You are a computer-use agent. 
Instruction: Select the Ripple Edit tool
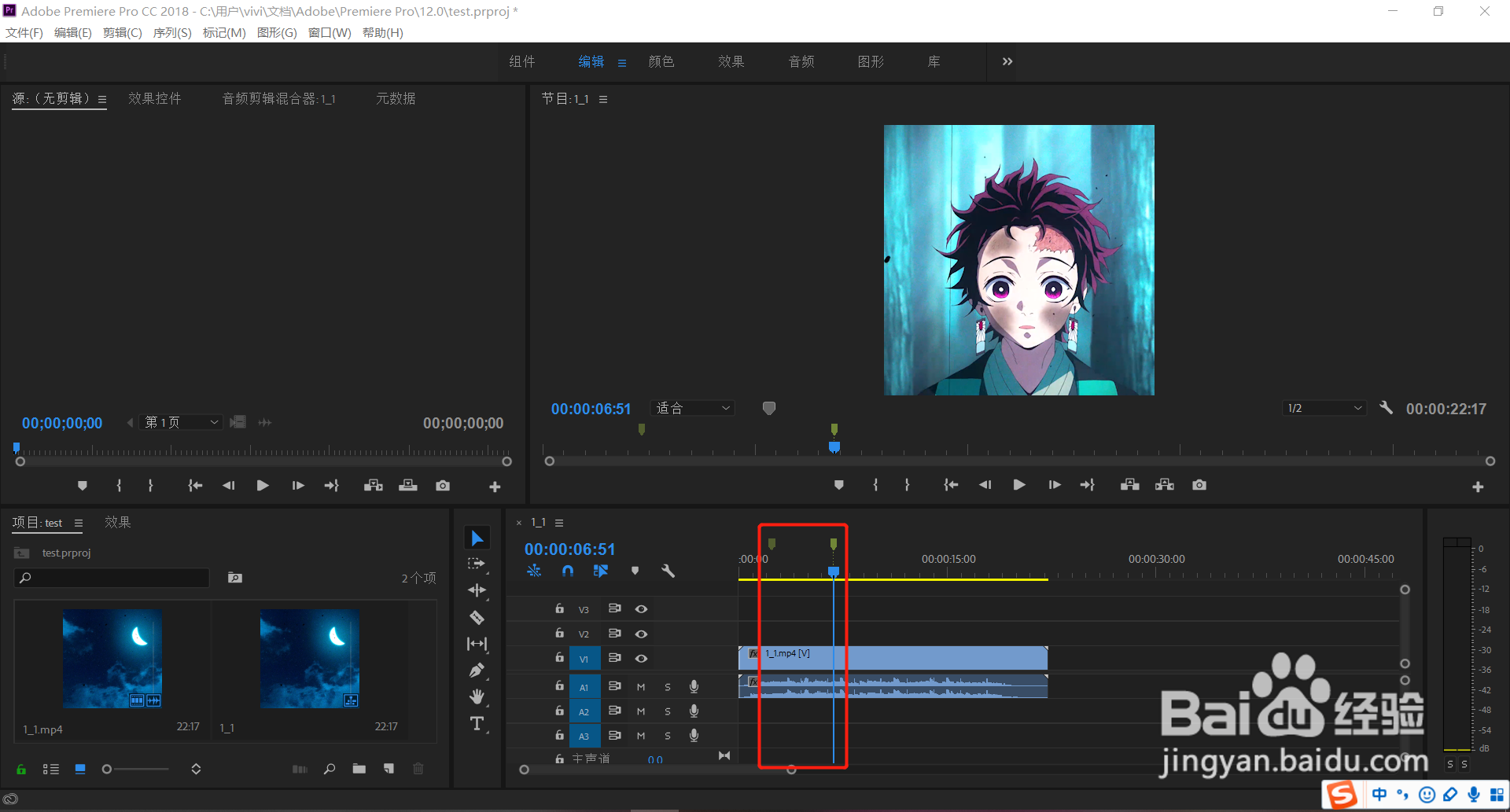pos(477,590)
